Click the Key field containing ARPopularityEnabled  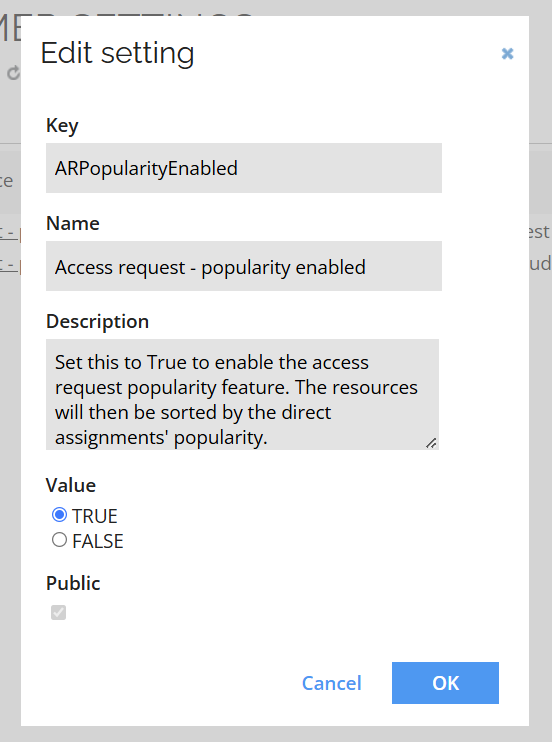(x=244, y=168)
